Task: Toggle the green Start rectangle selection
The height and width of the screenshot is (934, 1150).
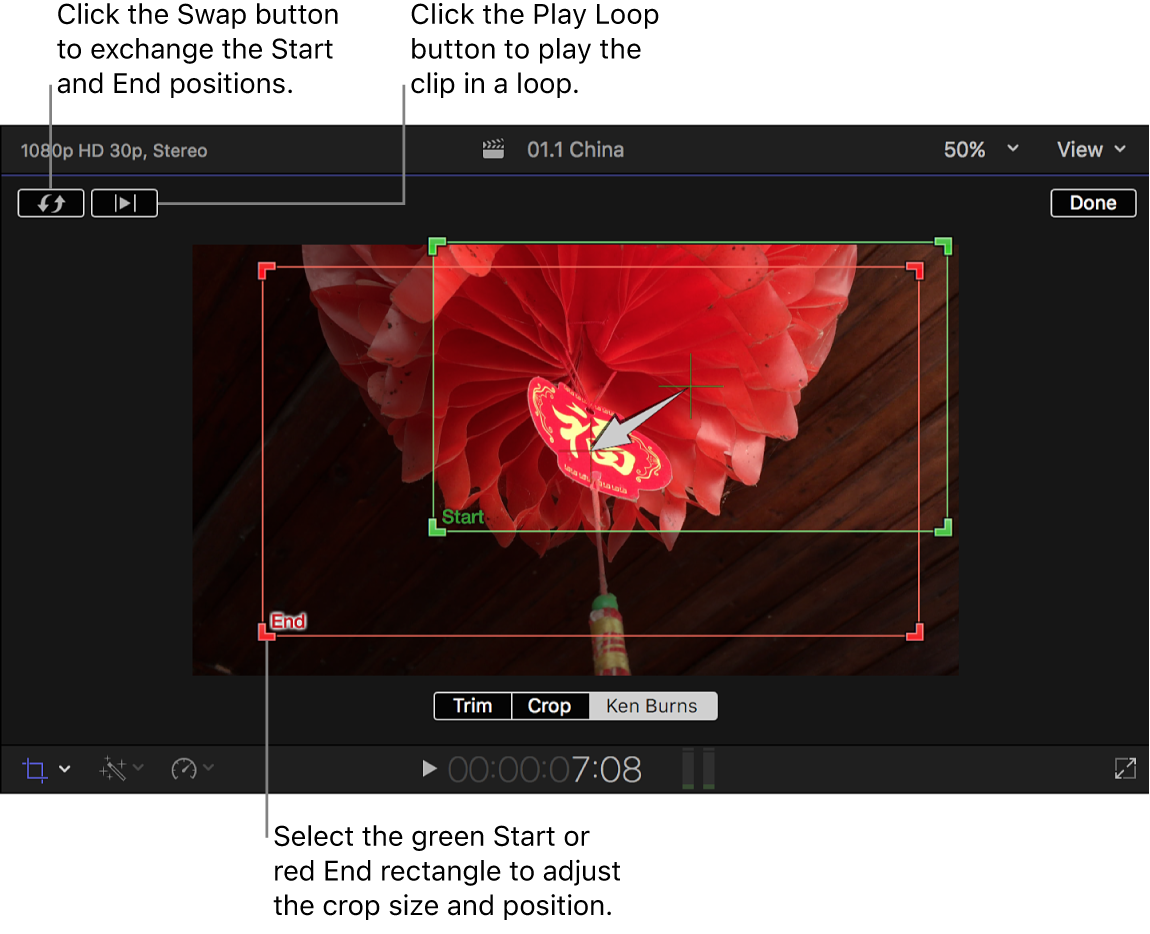Action: pos(462,517)
